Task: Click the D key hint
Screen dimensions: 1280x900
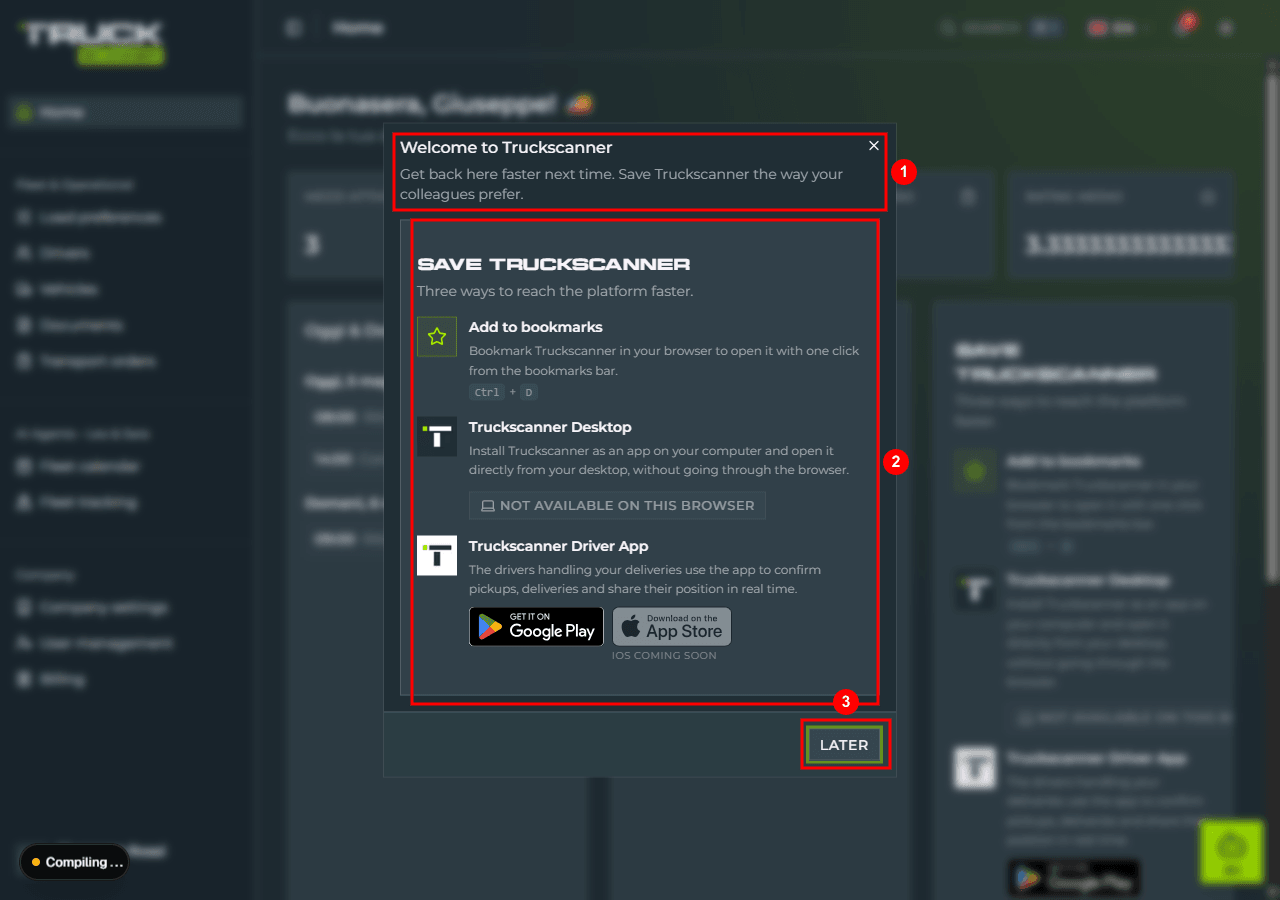Action: click(529, 392)
